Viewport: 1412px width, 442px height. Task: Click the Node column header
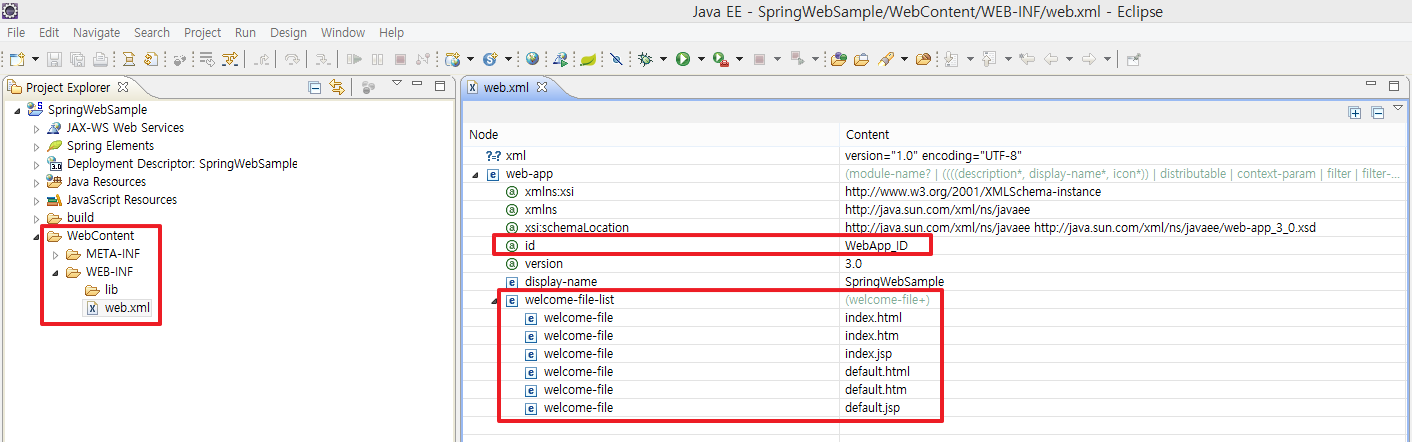[484, 134]
